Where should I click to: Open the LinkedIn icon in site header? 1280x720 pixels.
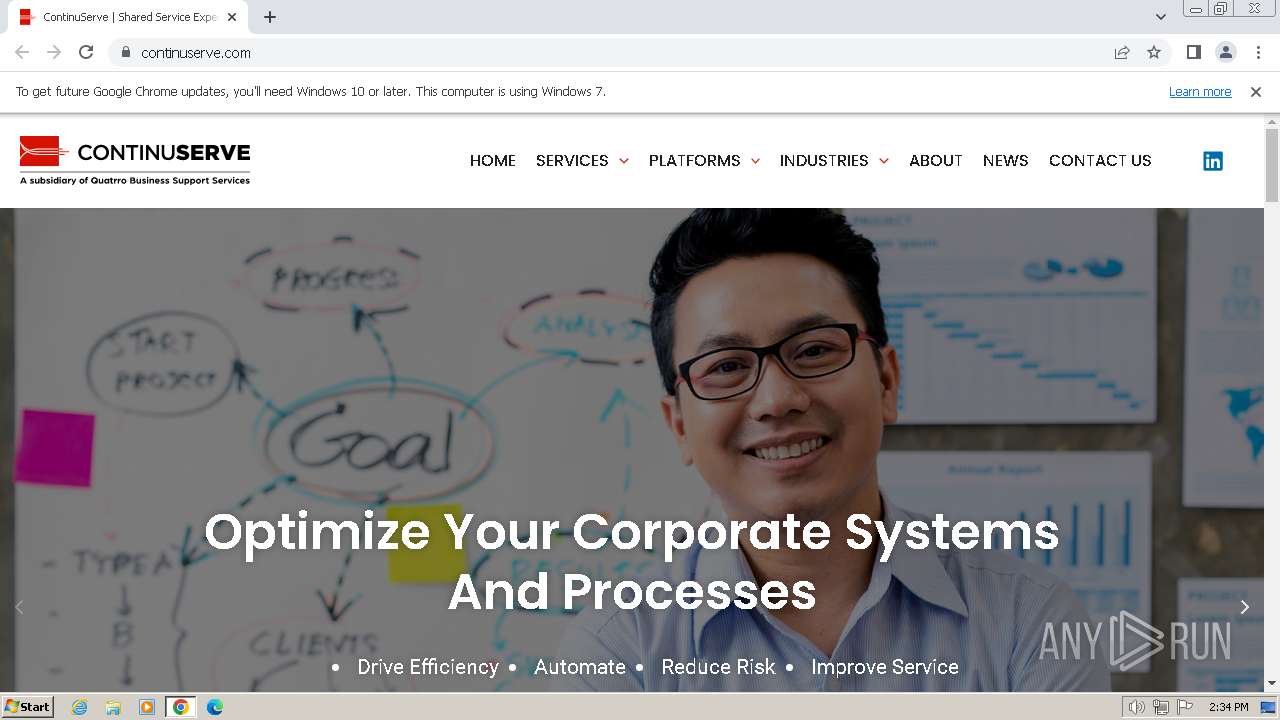[1212, 161]
